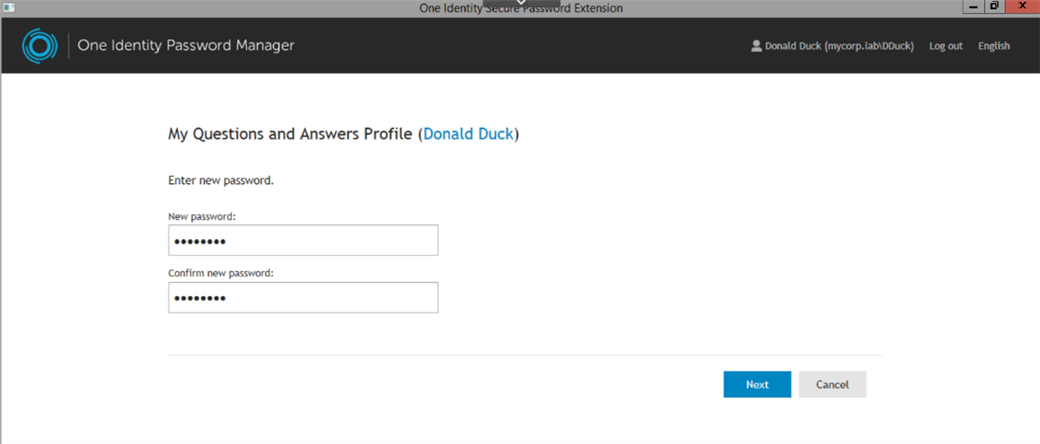The image size is (1040, 444).
Task: Click the chevron pull-down handle at top center
Action: pos(521,3)
